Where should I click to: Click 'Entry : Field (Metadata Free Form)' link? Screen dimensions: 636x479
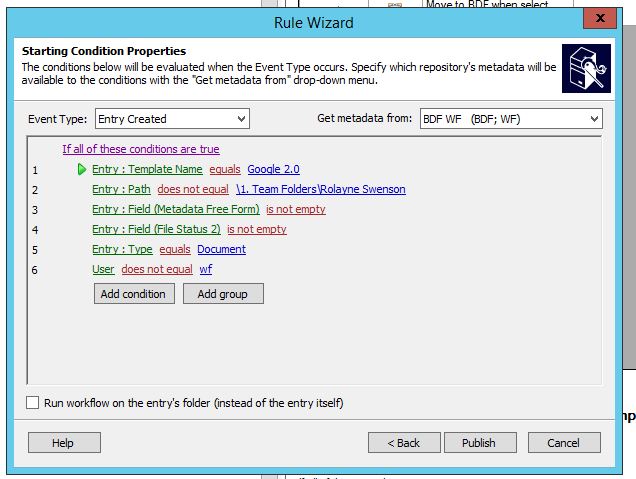[176, 209]
